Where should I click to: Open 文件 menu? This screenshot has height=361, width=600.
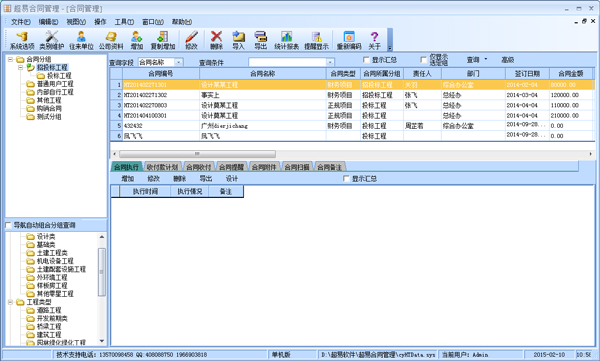pyautogui.click(x=21, y=22)
